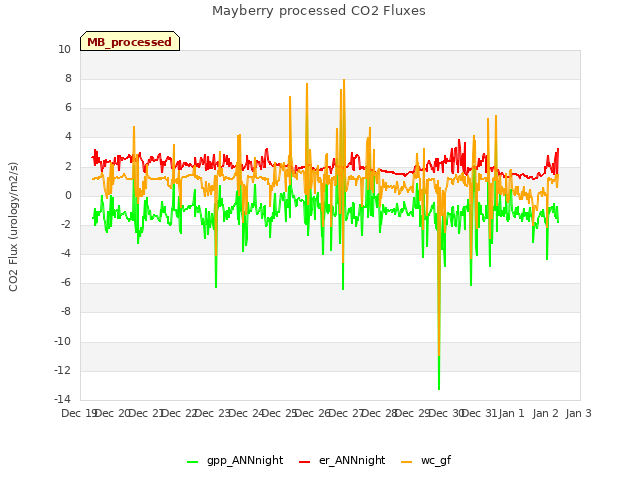Click the y-axis label 6
The width and height of the screenshot is (640, 480).
68,107
